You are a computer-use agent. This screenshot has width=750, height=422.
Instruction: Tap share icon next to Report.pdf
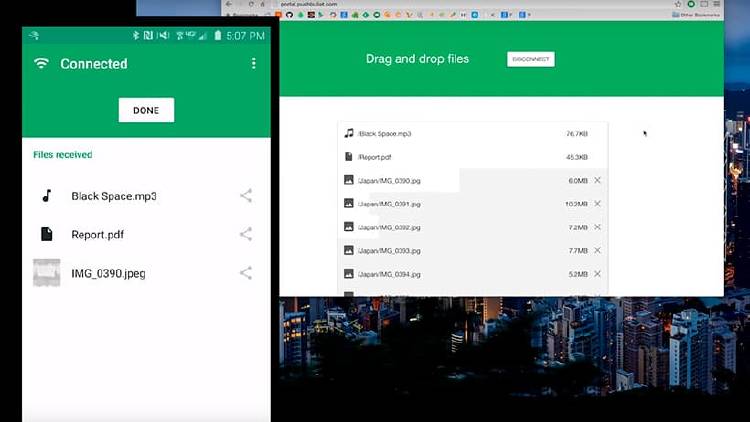[246, 234]
